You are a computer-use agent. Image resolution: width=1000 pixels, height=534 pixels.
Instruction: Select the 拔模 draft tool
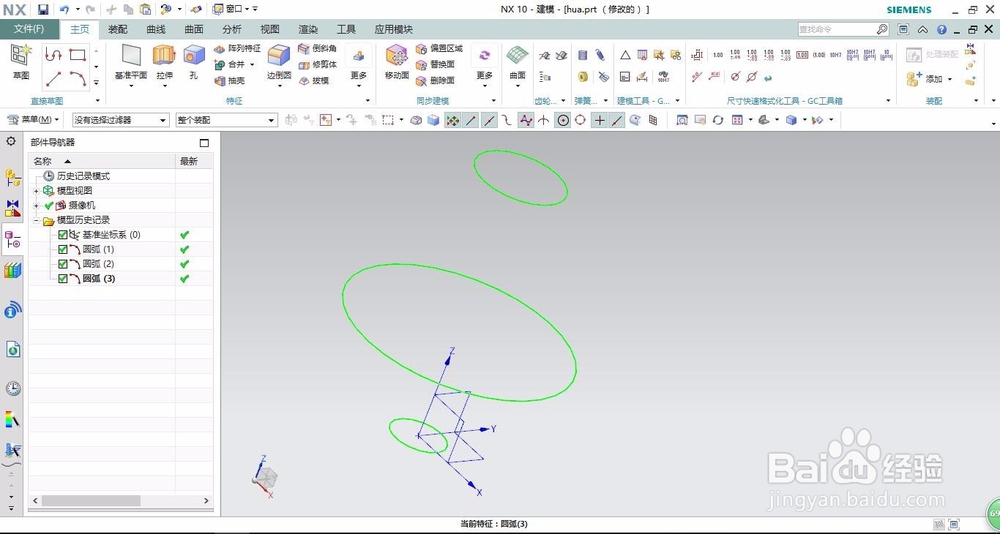click(x=314, y=80)
